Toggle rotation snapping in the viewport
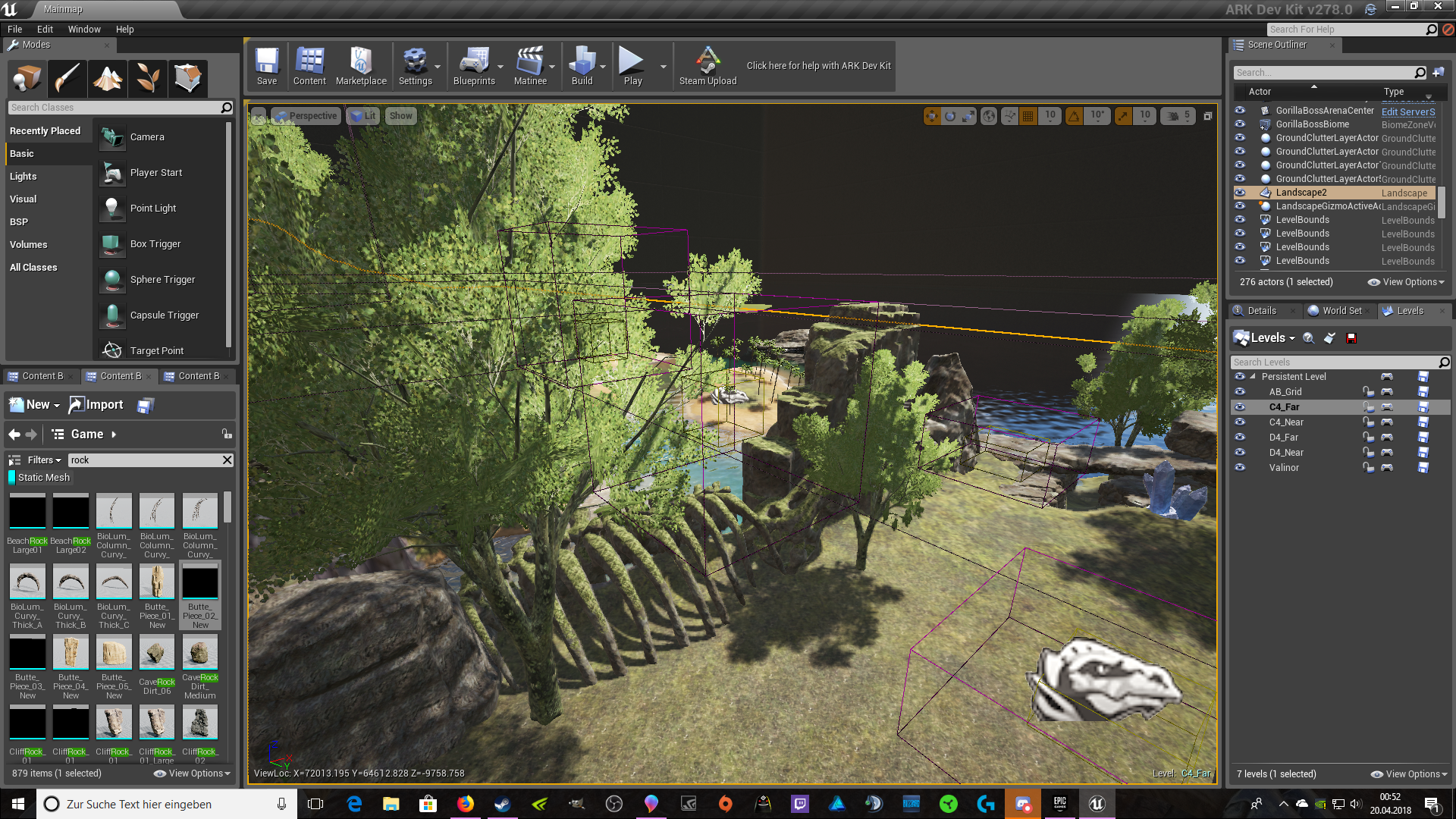1456x819 pixels. click(1074, 116)
